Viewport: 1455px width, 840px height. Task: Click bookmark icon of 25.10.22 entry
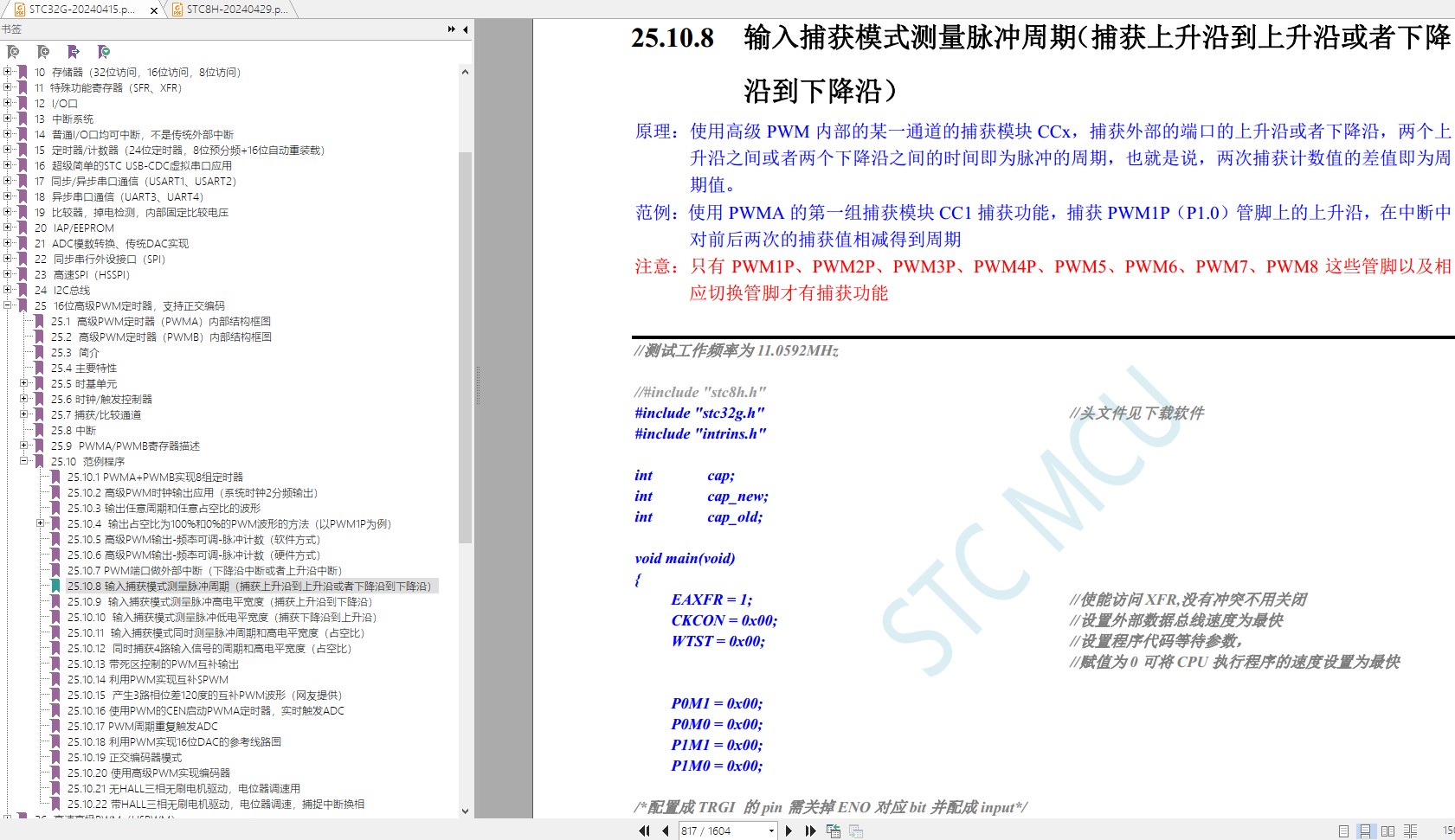click(55, 804)
